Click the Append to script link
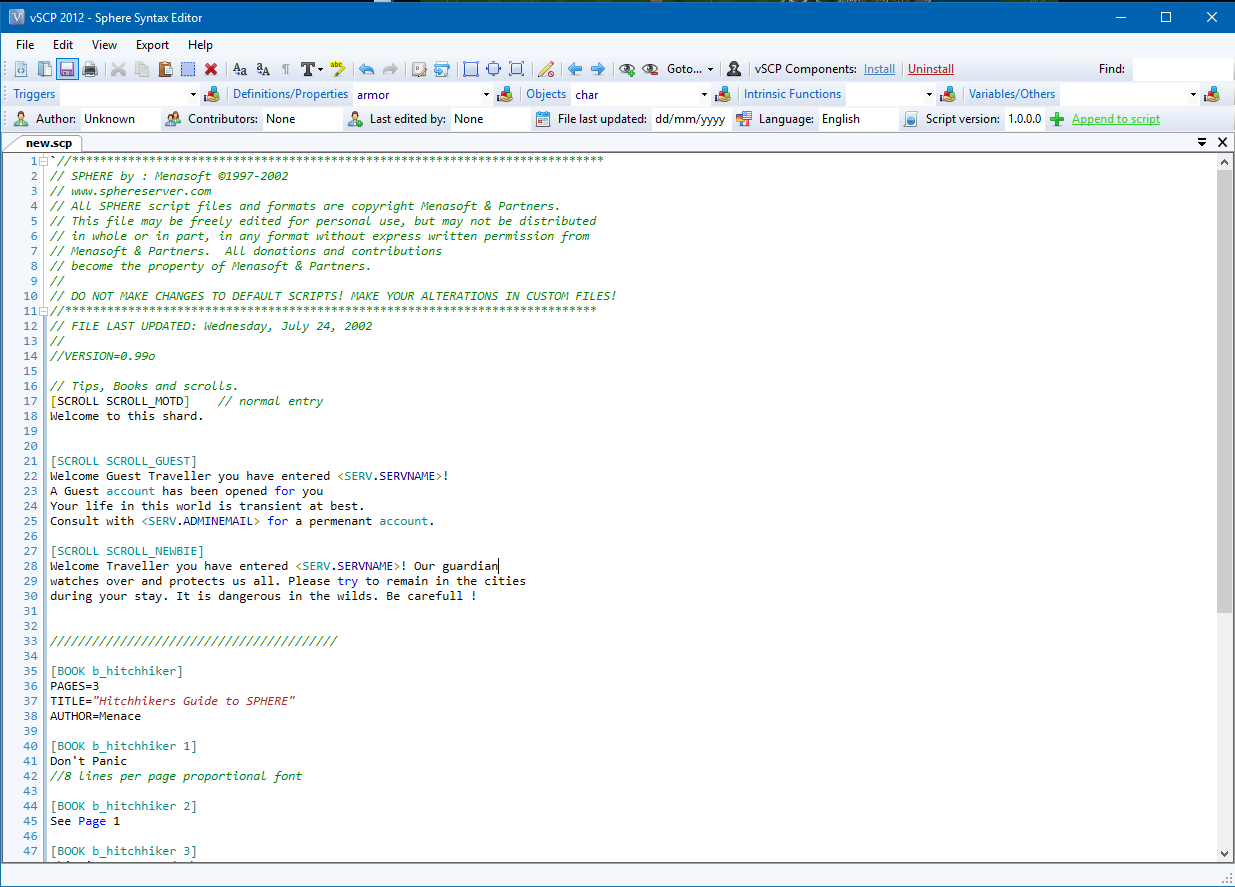 [1115, 119]
